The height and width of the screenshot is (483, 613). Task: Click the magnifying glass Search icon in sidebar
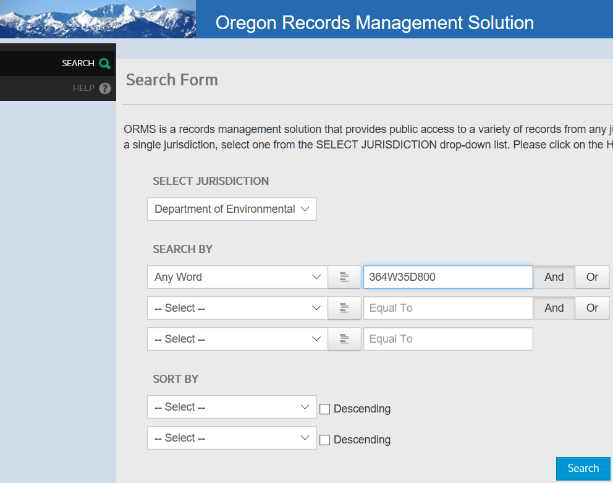105,63
